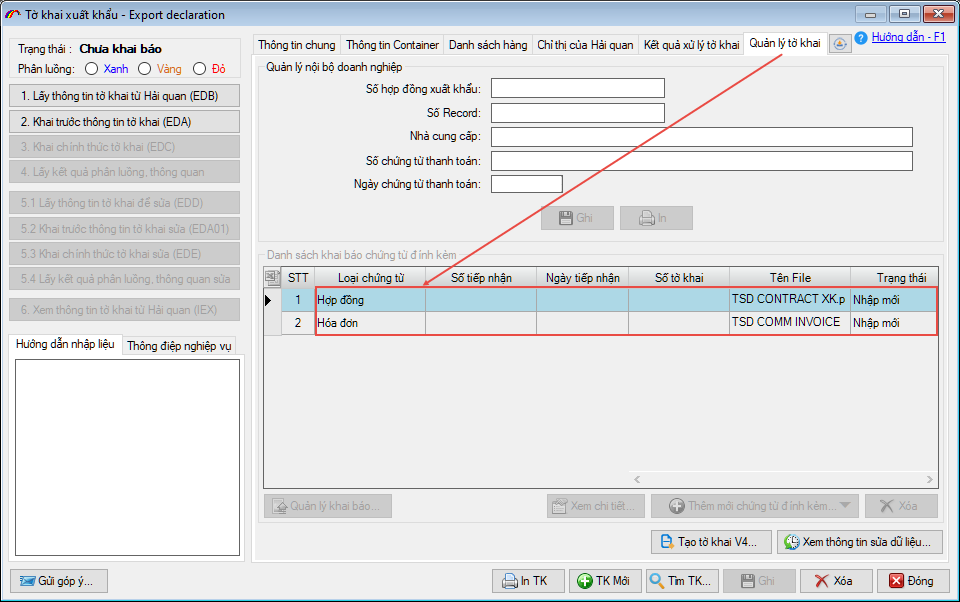Click the blue help question mark icon
Screen dimensions: 960x602
[860, 38]
